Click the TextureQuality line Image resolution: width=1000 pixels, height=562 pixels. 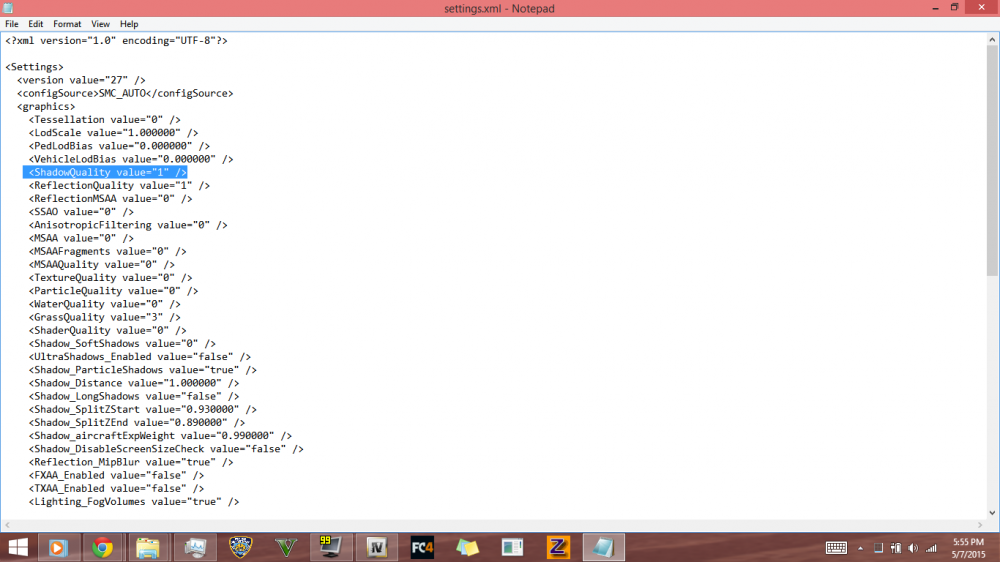[110, 277]
